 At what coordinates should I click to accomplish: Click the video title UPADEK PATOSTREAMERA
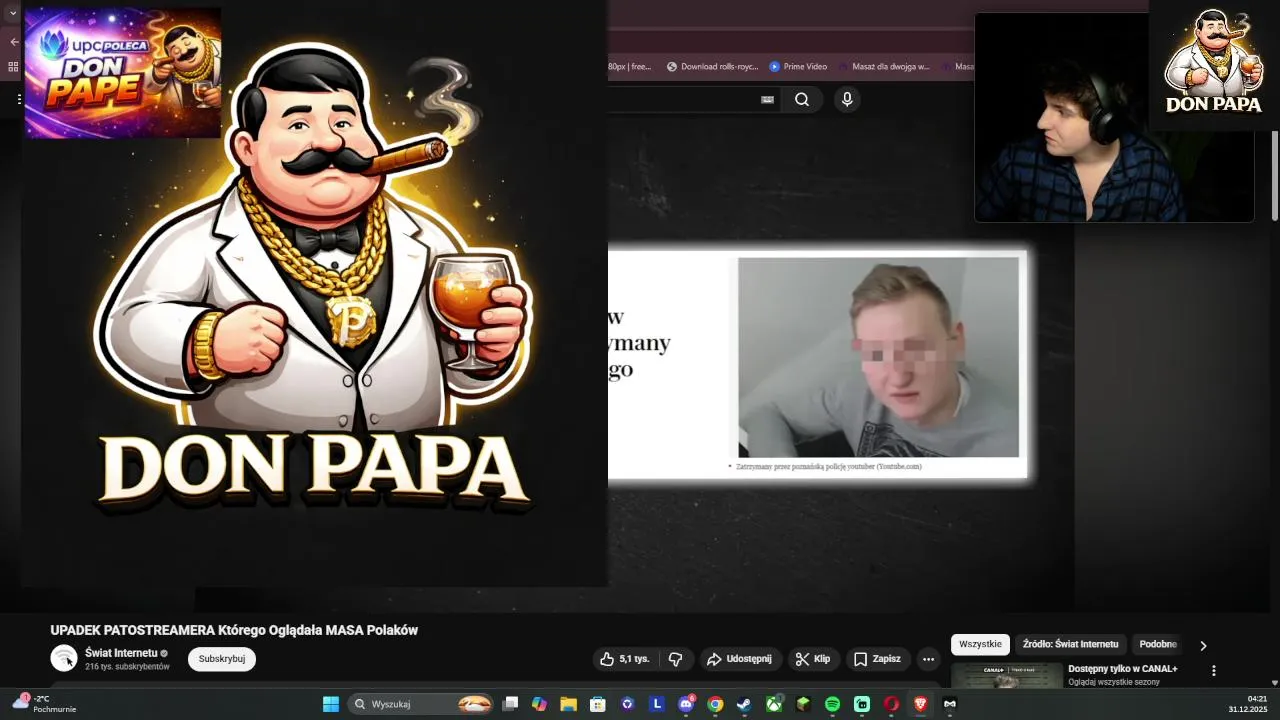(x=234, y=630)
